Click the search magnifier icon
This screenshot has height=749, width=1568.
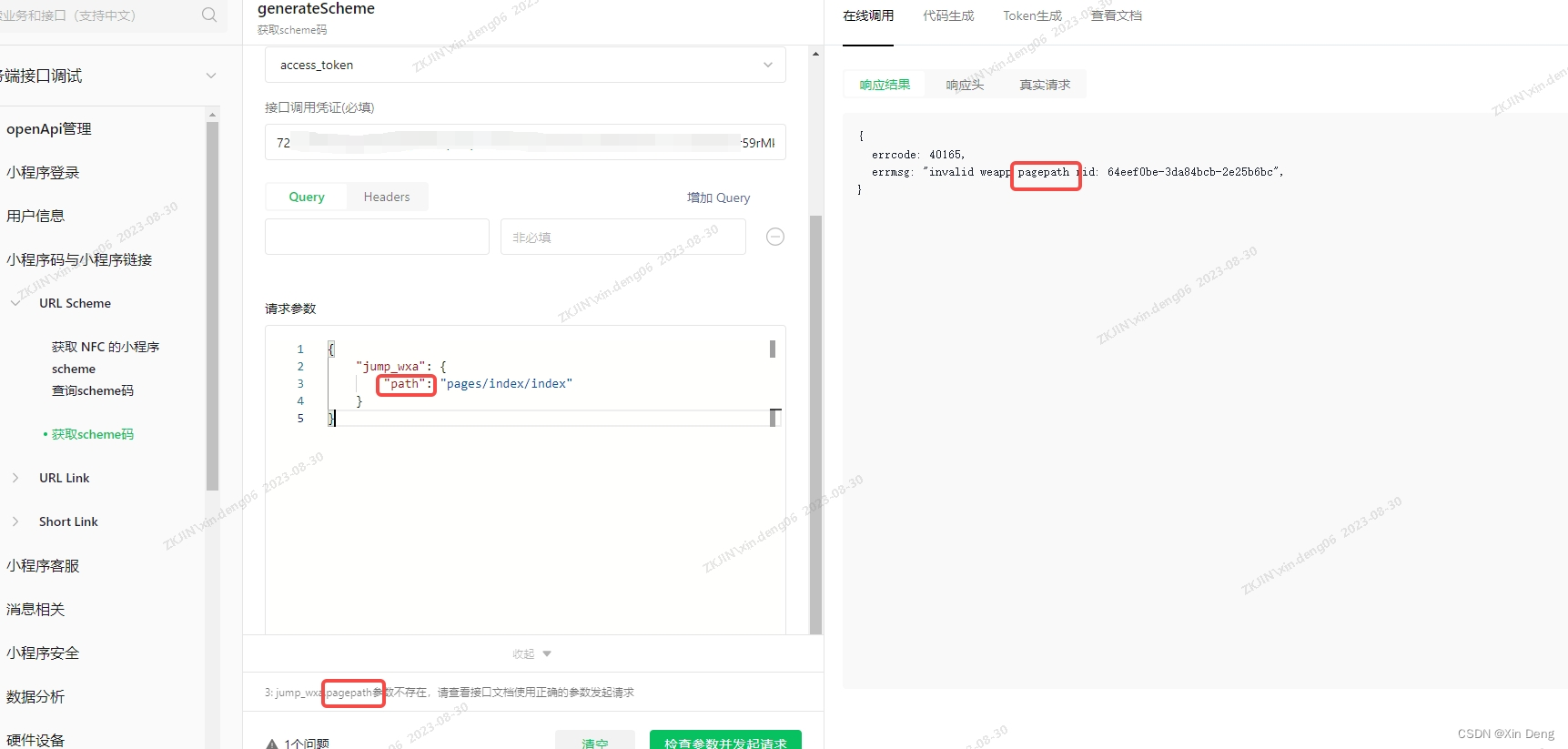pyautogui.click(x=208, y=15)
